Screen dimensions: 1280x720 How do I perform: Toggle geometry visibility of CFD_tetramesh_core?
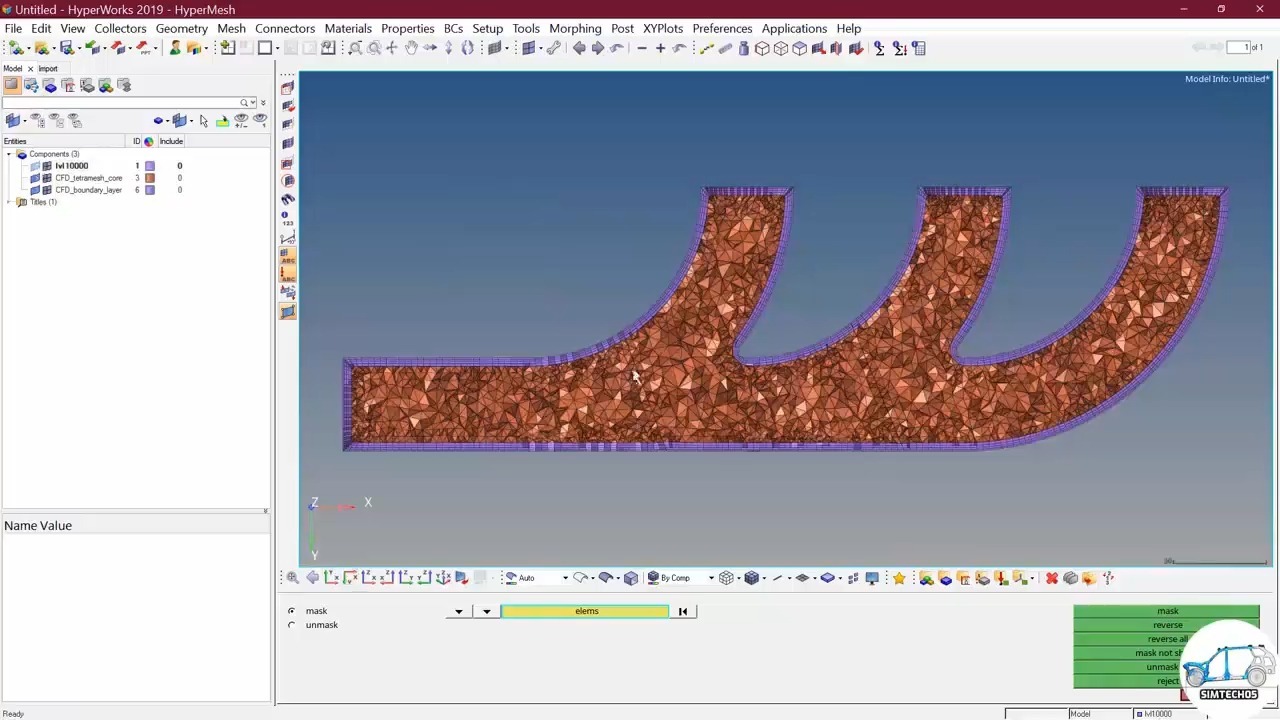click(35, 178)
